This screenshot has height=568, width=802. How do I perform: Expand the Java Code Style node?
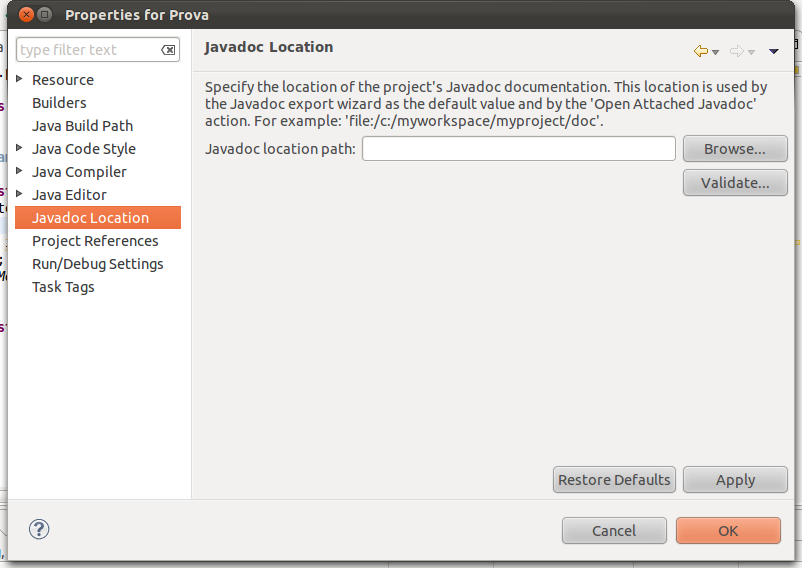click(21, 148)
